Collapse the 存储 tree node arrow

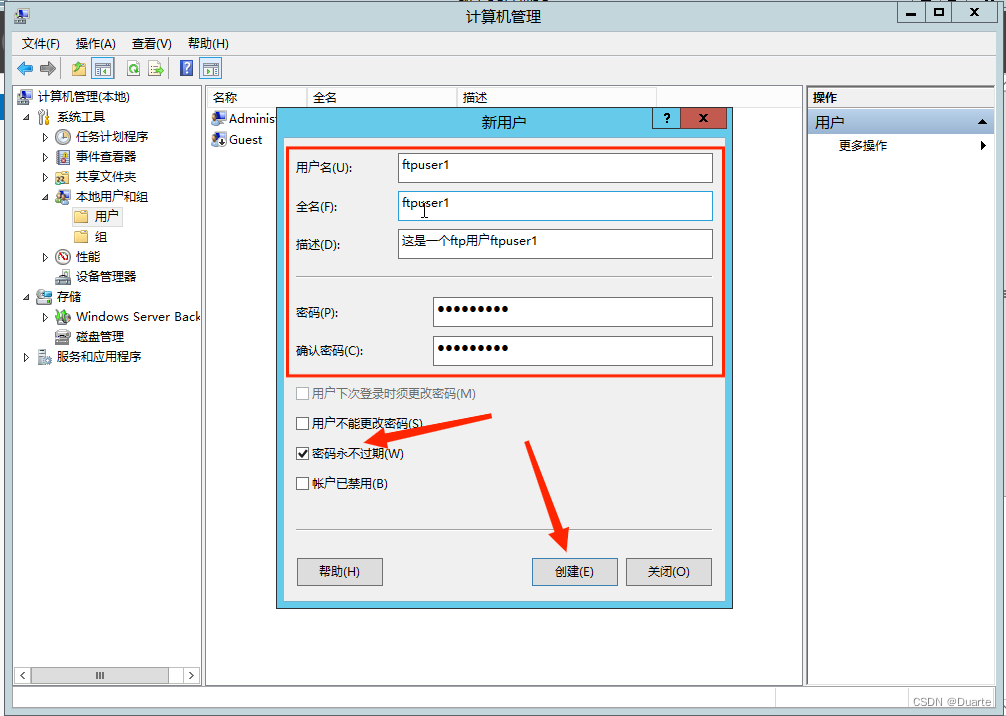click(26, 297)
